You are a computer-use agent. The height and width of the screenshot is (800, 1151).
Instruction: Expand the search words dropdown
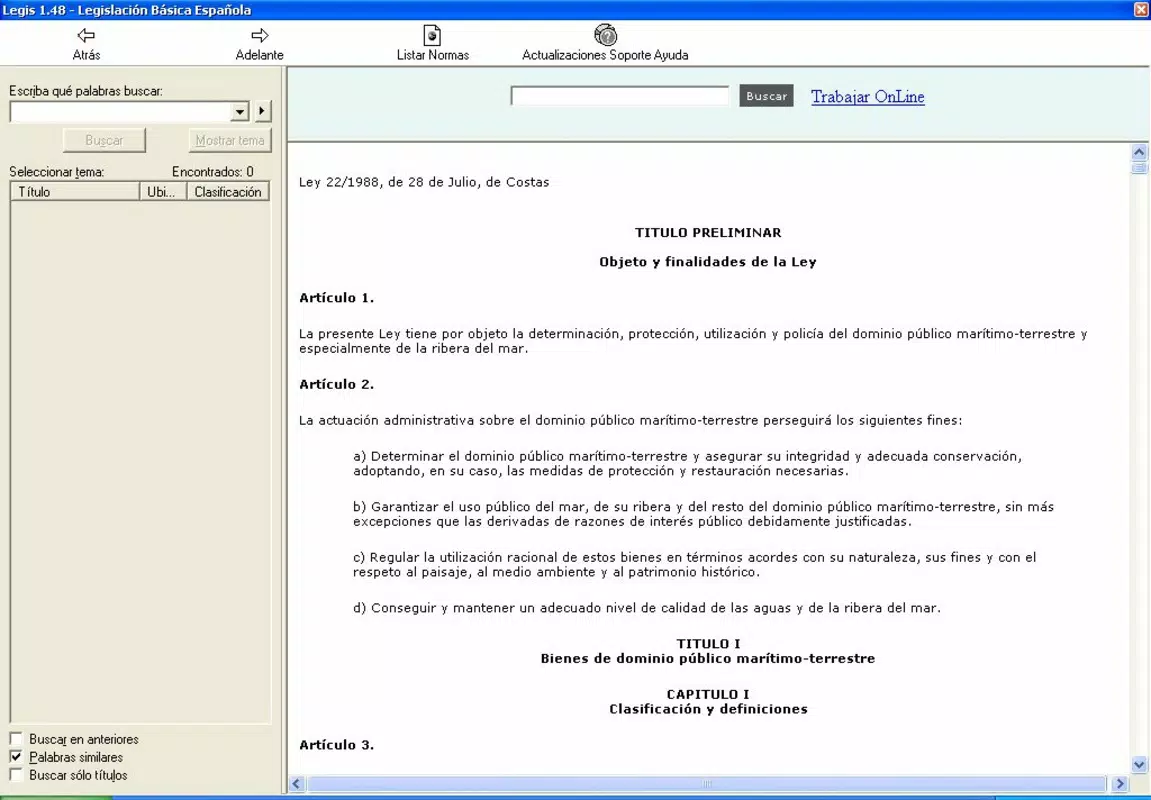point(239,112)
